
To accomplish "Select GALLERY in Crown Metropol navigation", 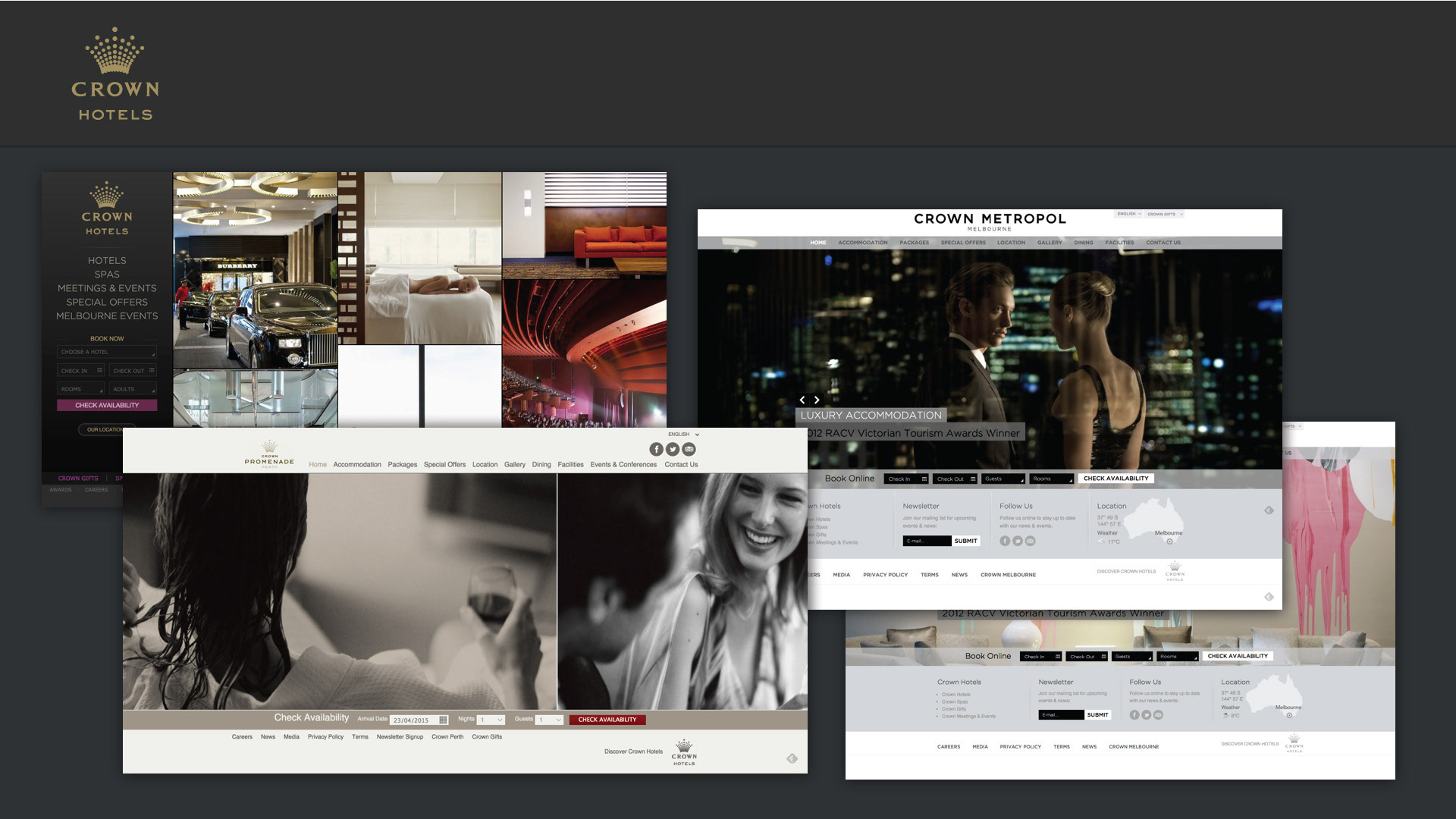I will tap(1050, 243).
